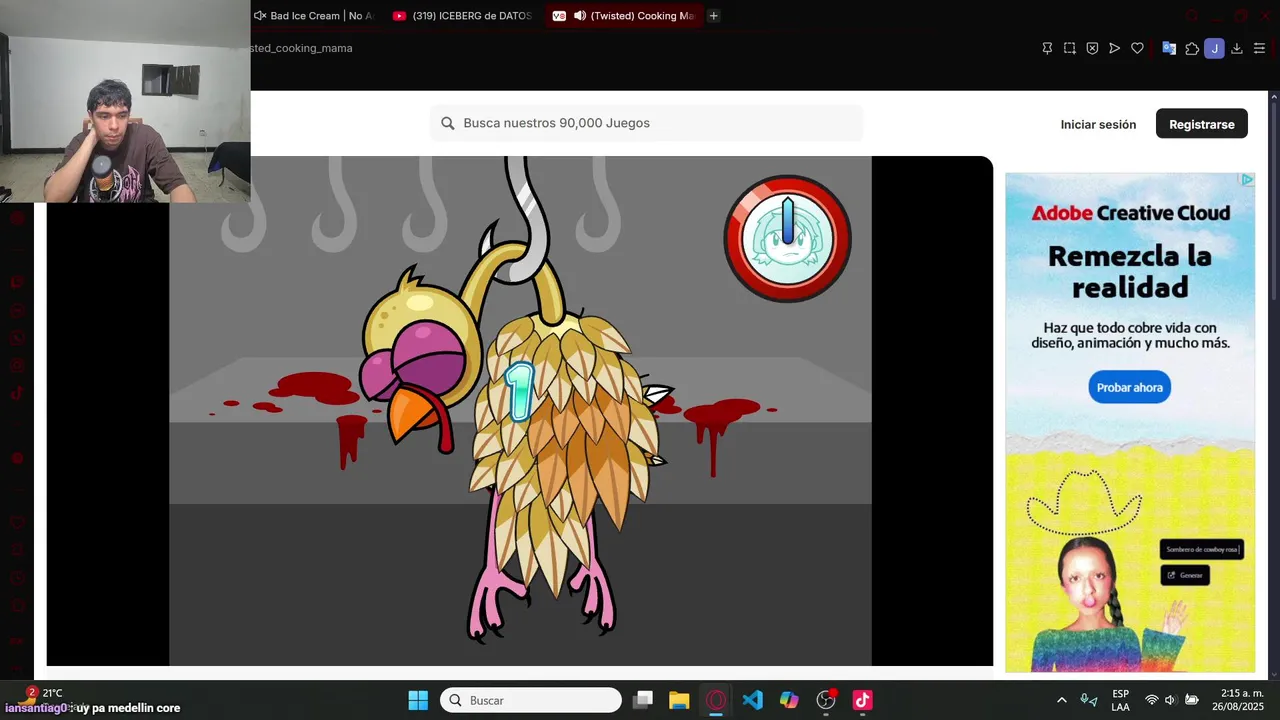Screen dimensions: 1280x720
Task: Click the taskbar Buscar search box
Action: (x=531, y=700)
